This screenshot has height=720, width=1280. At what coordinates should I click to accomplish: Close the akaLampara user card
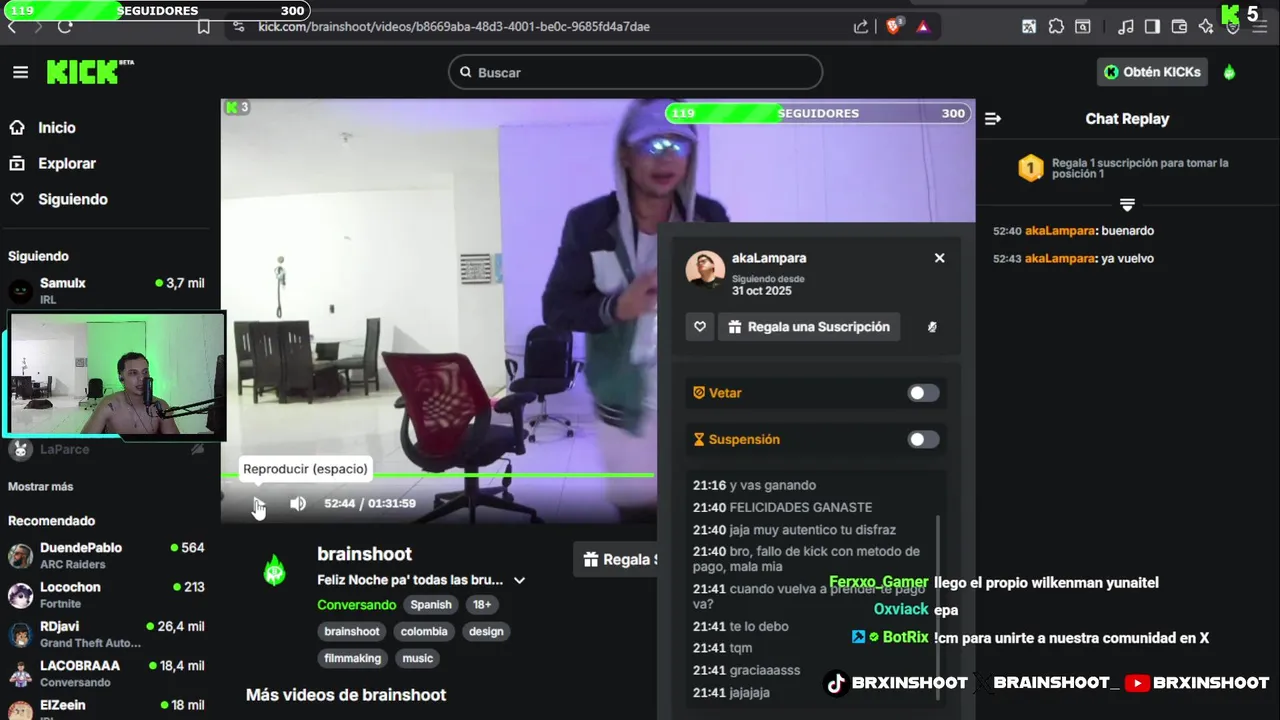[939, 258]
